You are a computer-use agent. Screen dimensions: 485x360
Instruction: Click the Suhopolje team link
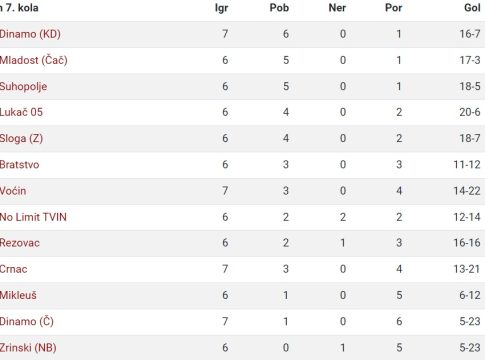point(23,87)
